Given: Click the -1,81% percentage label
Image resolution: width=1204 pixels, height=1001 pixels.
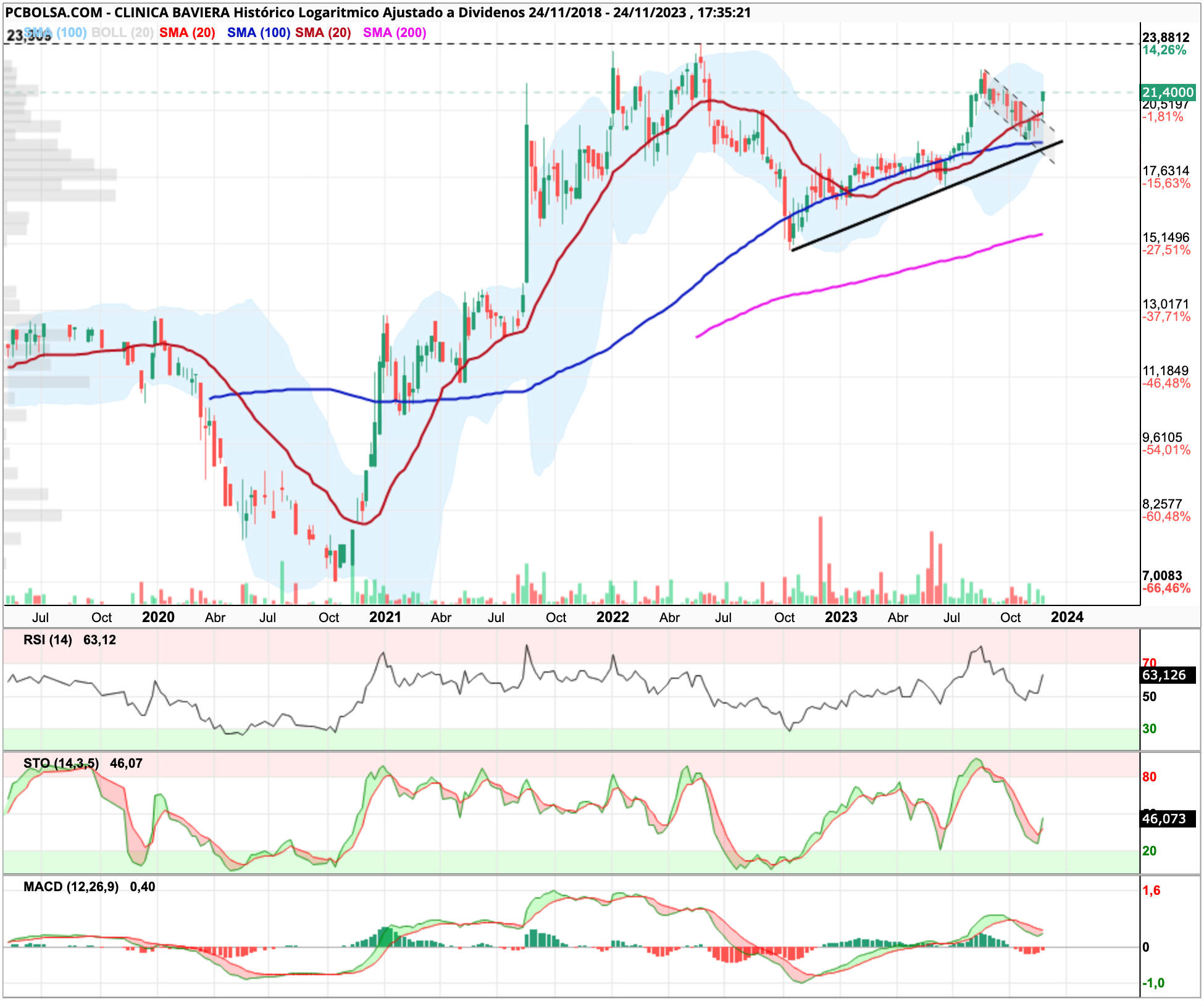Looking at the screenshot, I should [x=1163, y=117].
